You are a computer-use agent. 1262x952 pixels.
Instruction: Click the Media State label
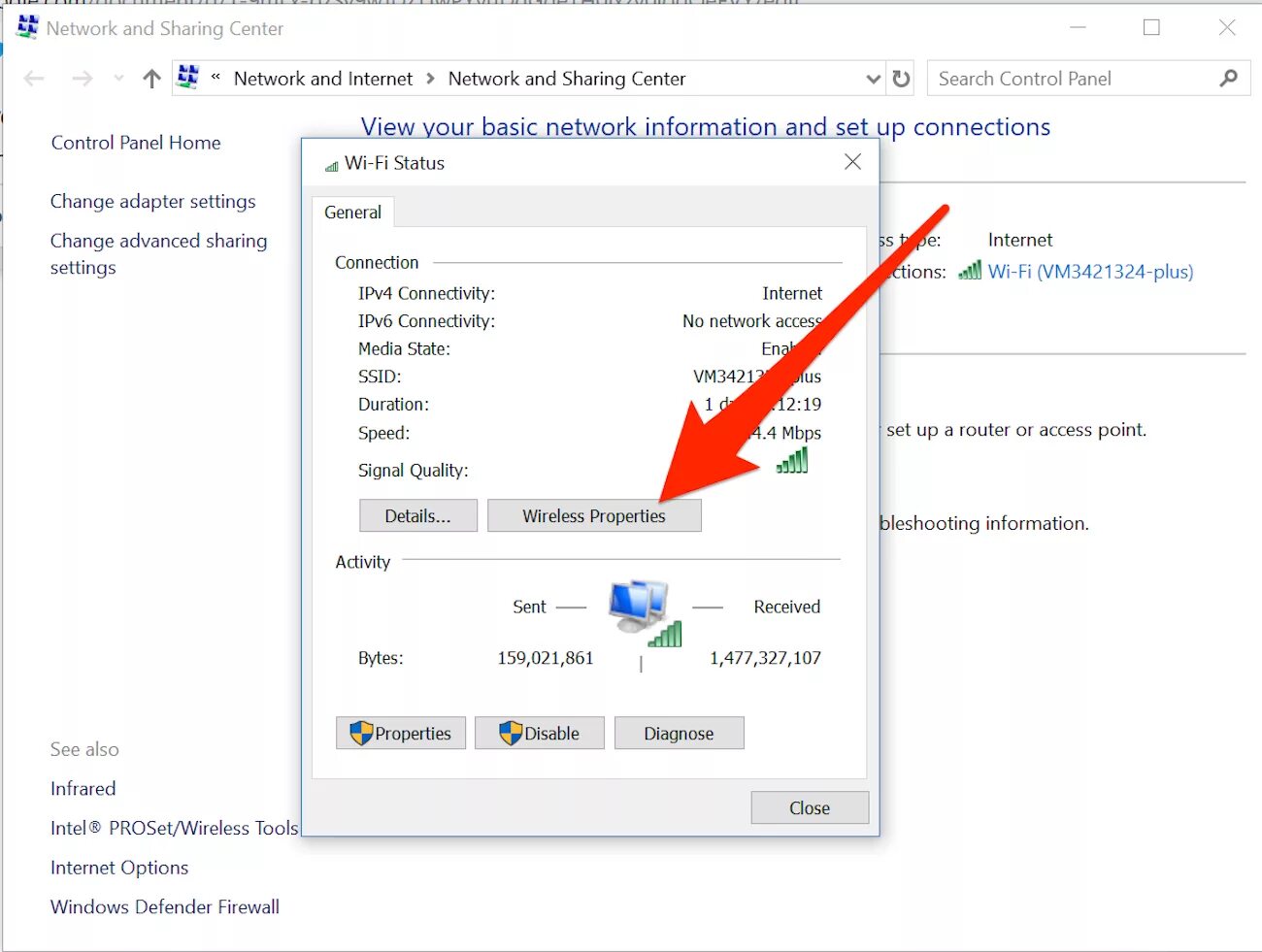click(405, 348)
